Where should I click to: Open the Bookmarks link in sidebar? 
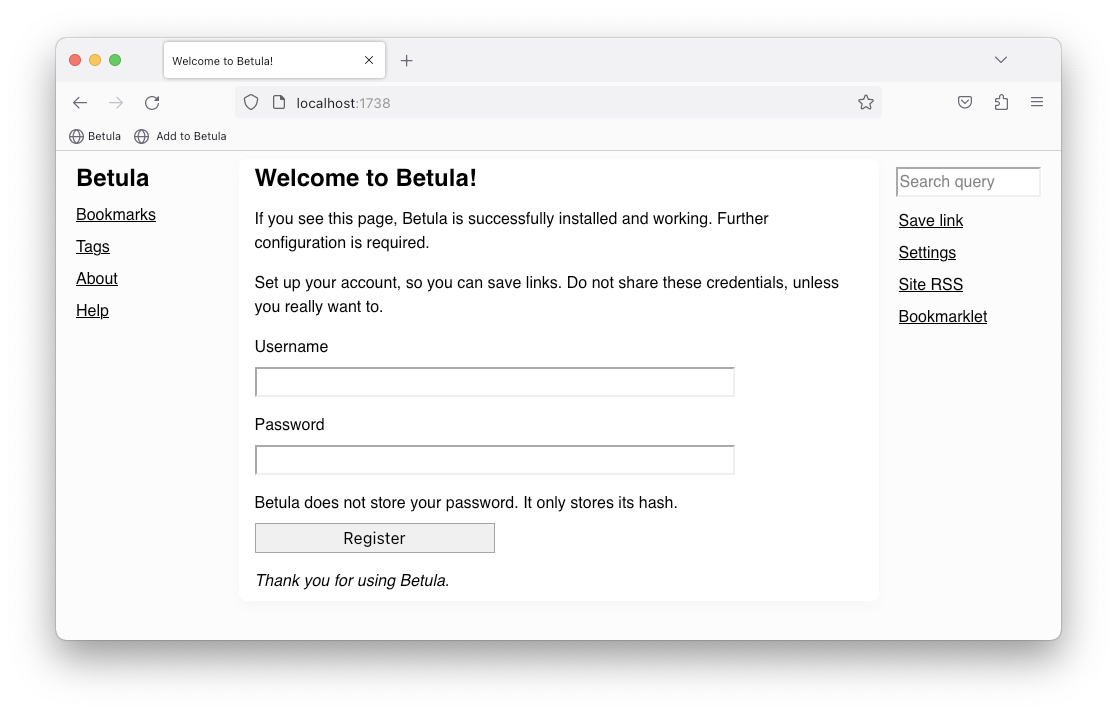pos(116,215)
